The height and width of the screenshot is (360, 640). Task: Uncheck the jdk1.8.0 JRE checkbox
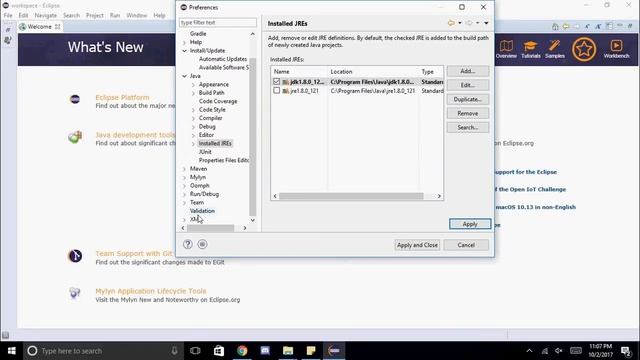tap(277, 82)
